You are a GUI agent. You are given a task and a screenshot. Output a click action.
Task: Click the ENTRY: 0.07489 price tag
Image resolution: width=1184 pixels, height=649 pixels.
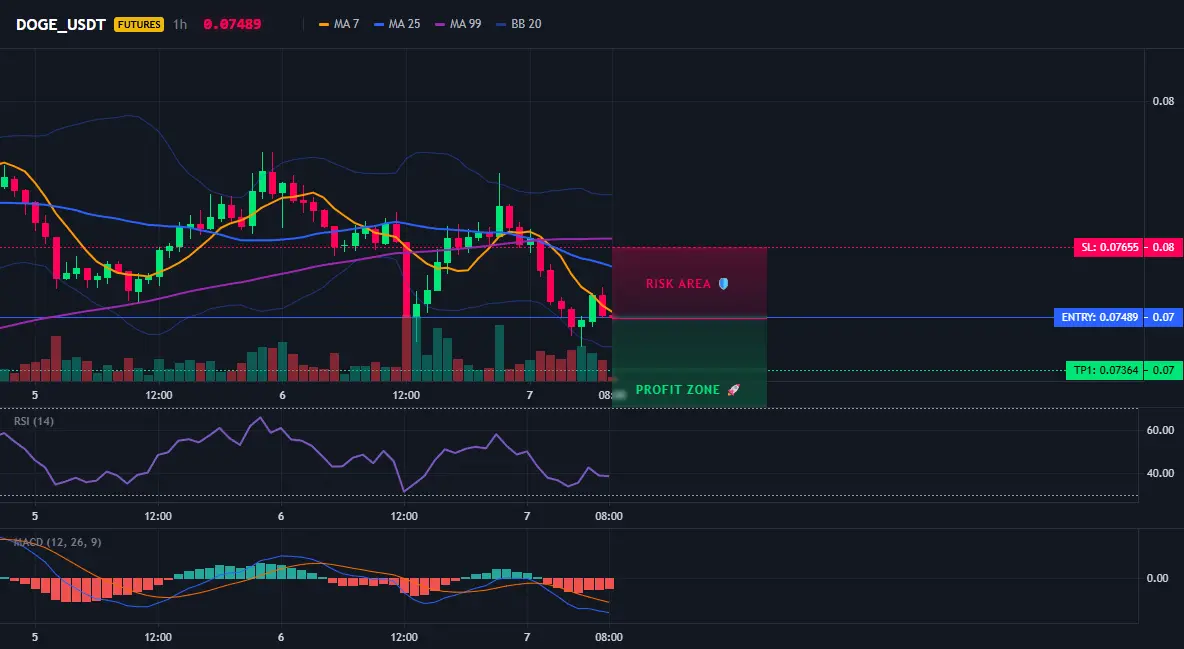1099,317
